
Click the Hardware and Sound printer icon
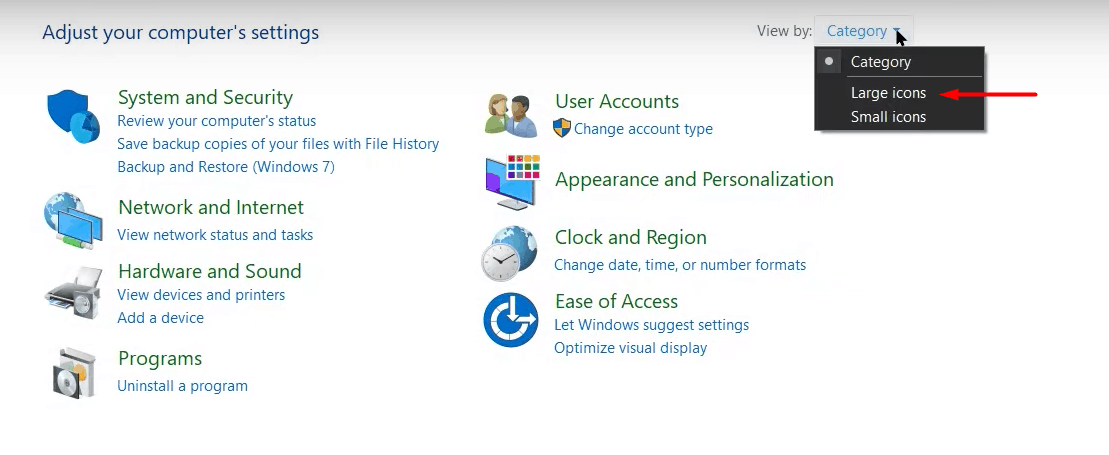pyautogui.click(x=73, y=292)
